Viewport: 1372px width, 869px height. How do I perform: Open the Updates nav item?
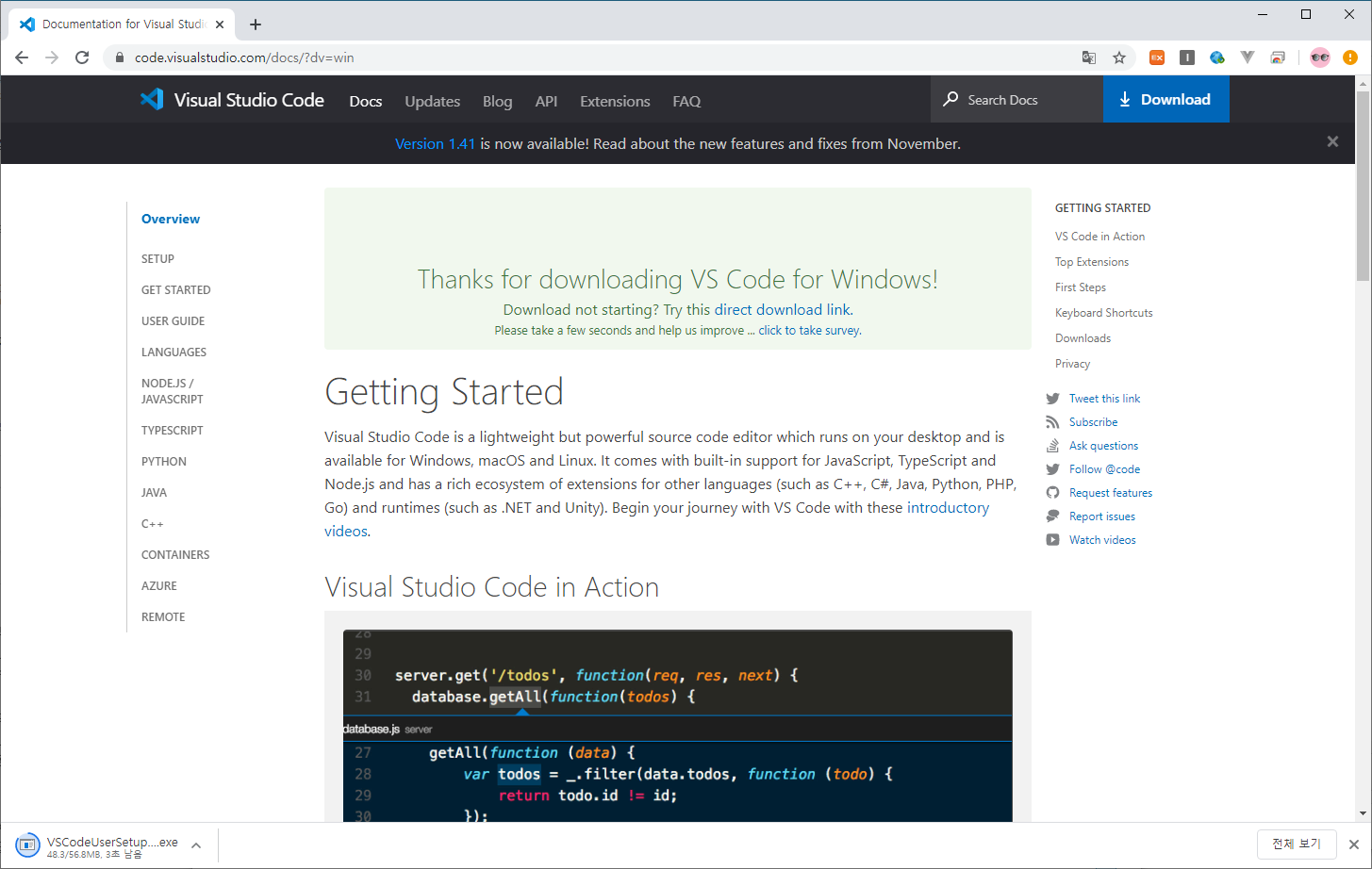[433, 101]
